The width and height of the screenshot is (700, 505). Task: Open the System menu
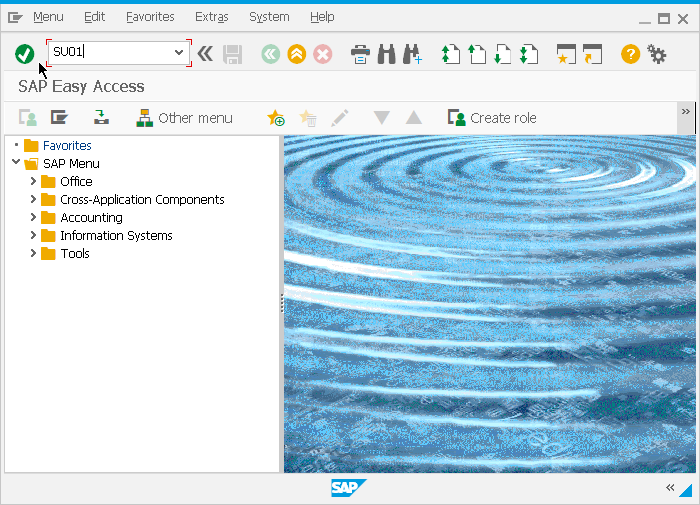(269, 17)
